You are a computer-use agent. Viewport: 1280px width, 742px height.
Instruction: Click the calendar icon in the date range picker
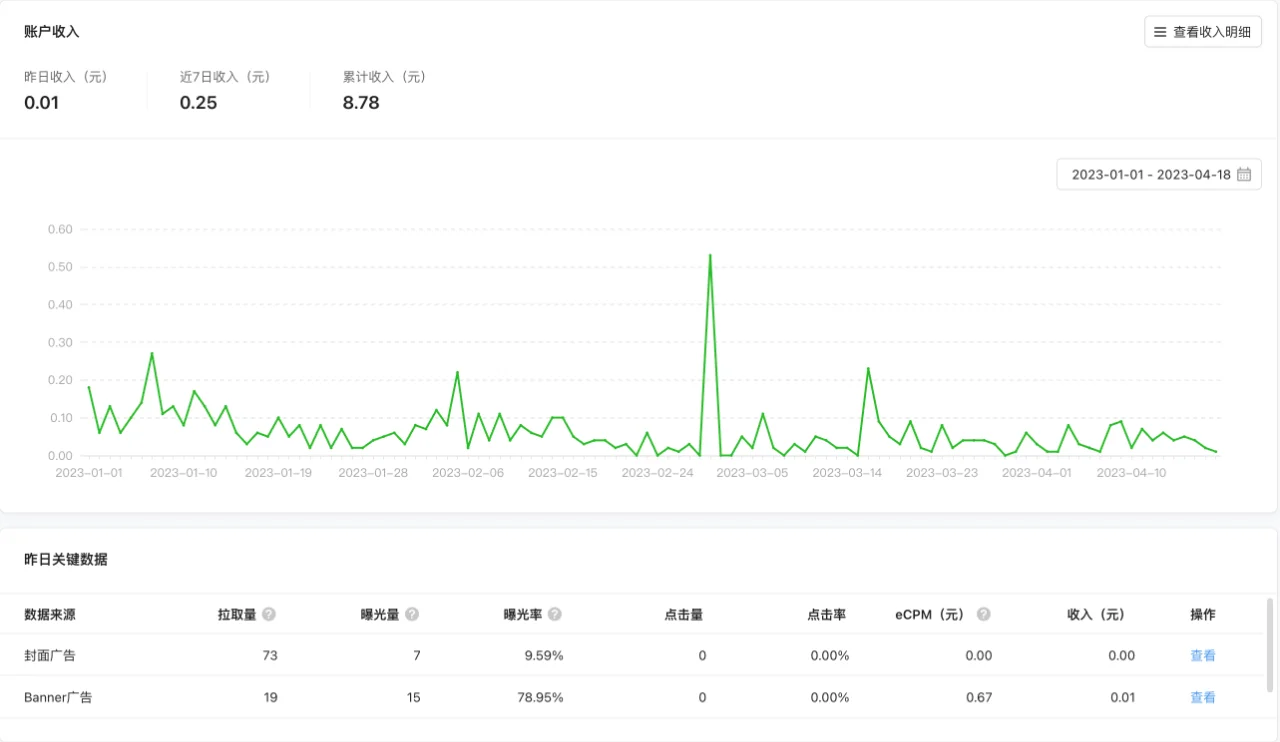1243,173
